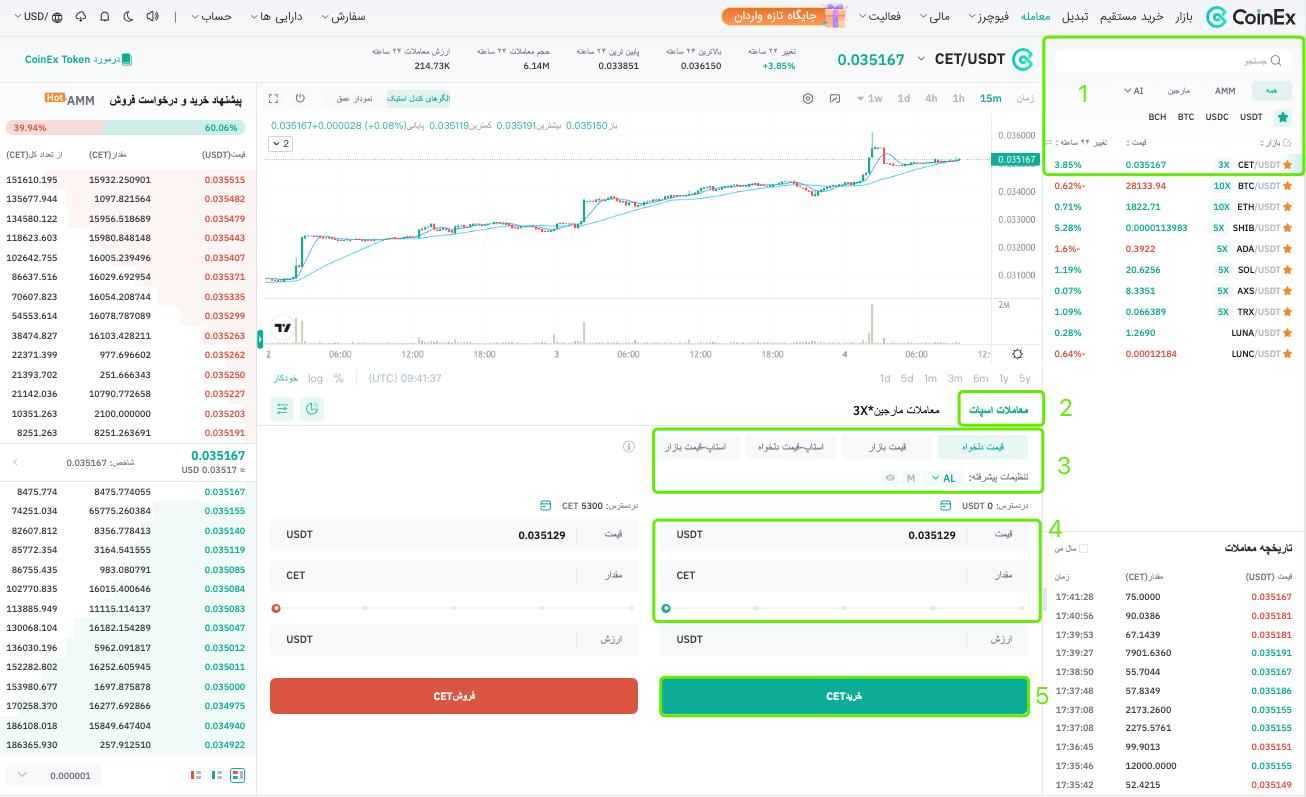Open chart settings hexagon icon

809,98
